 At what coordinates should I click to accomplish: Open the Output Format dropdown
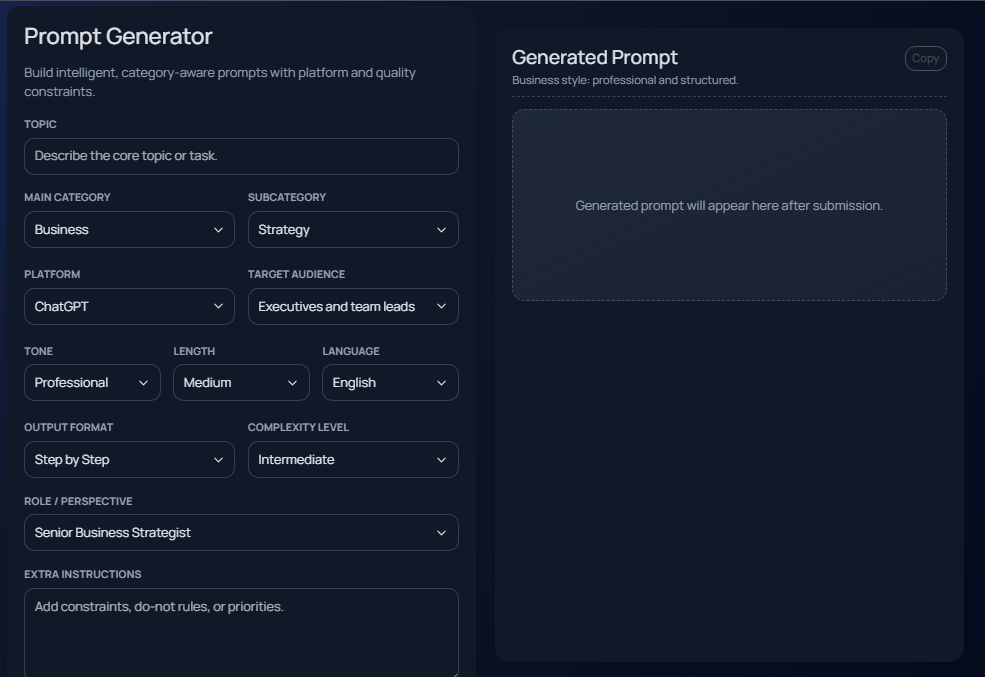129,460
